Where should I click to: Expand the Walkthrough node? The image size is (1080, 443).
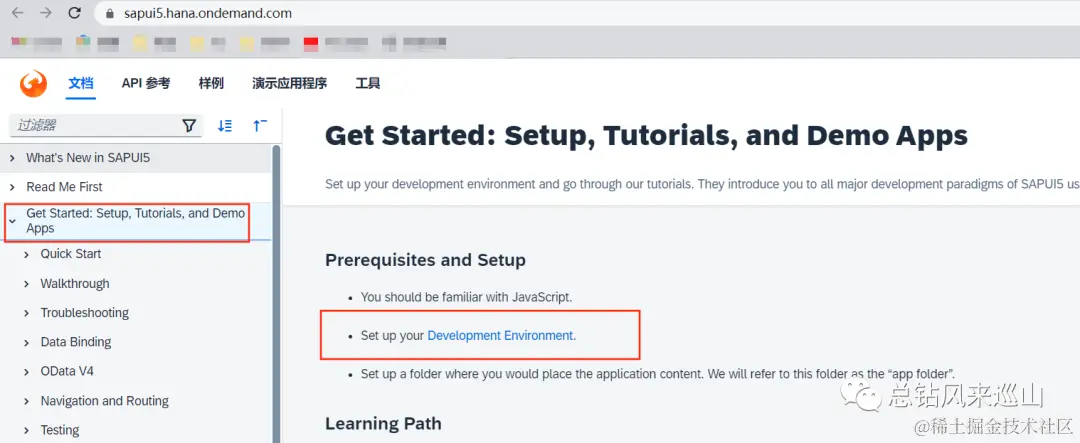pos(27,284)
